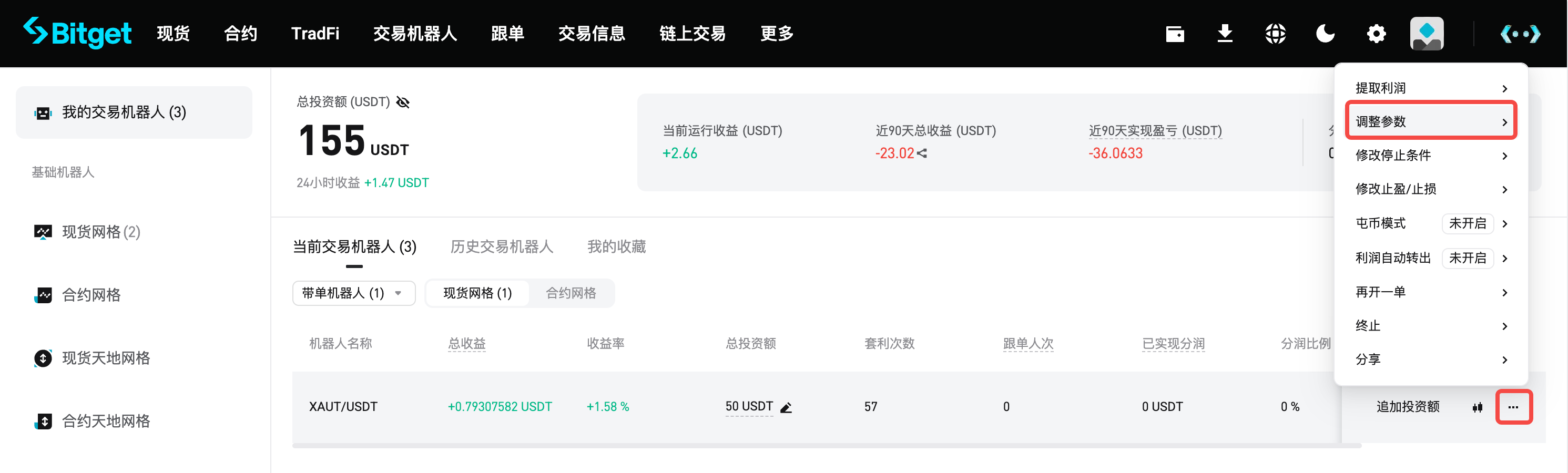Switch to the 历史交易机器人 tab
The image size is (1568, 473).
(502, 246)
